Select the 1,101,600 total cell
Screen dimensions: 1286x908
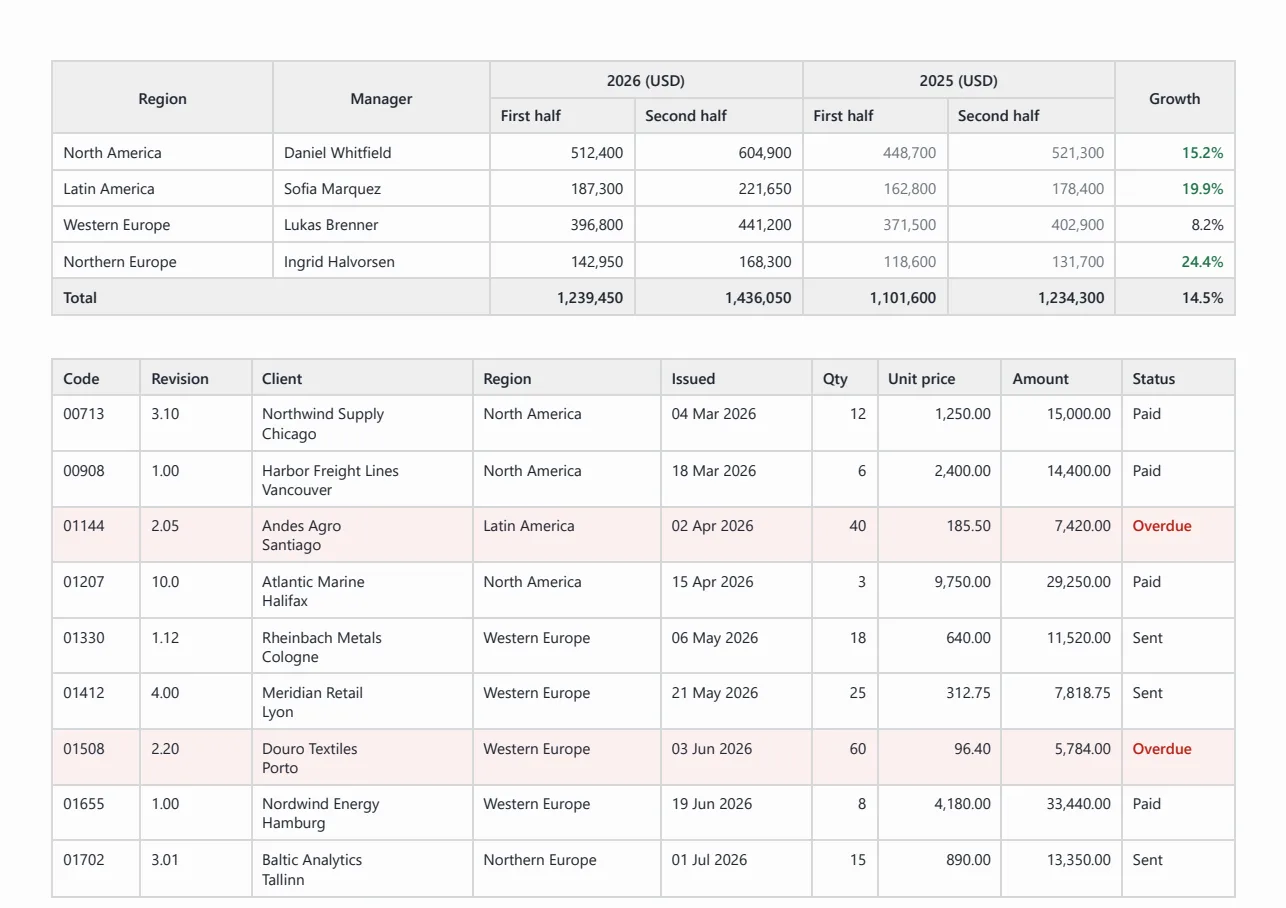[875, 297]
